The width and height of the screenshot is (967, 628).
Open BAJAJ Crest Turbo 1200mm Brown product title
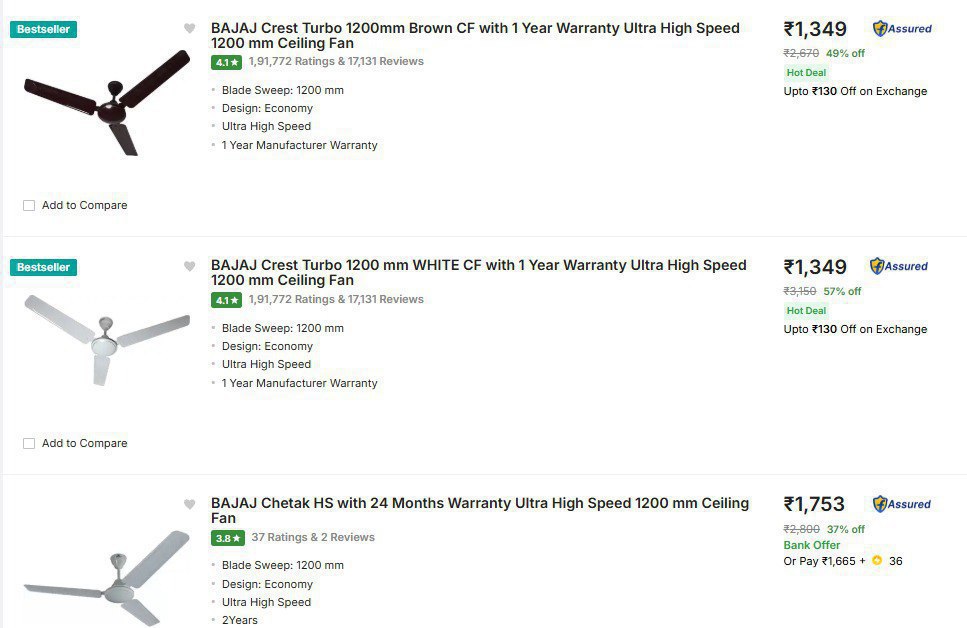click(475, 36)
